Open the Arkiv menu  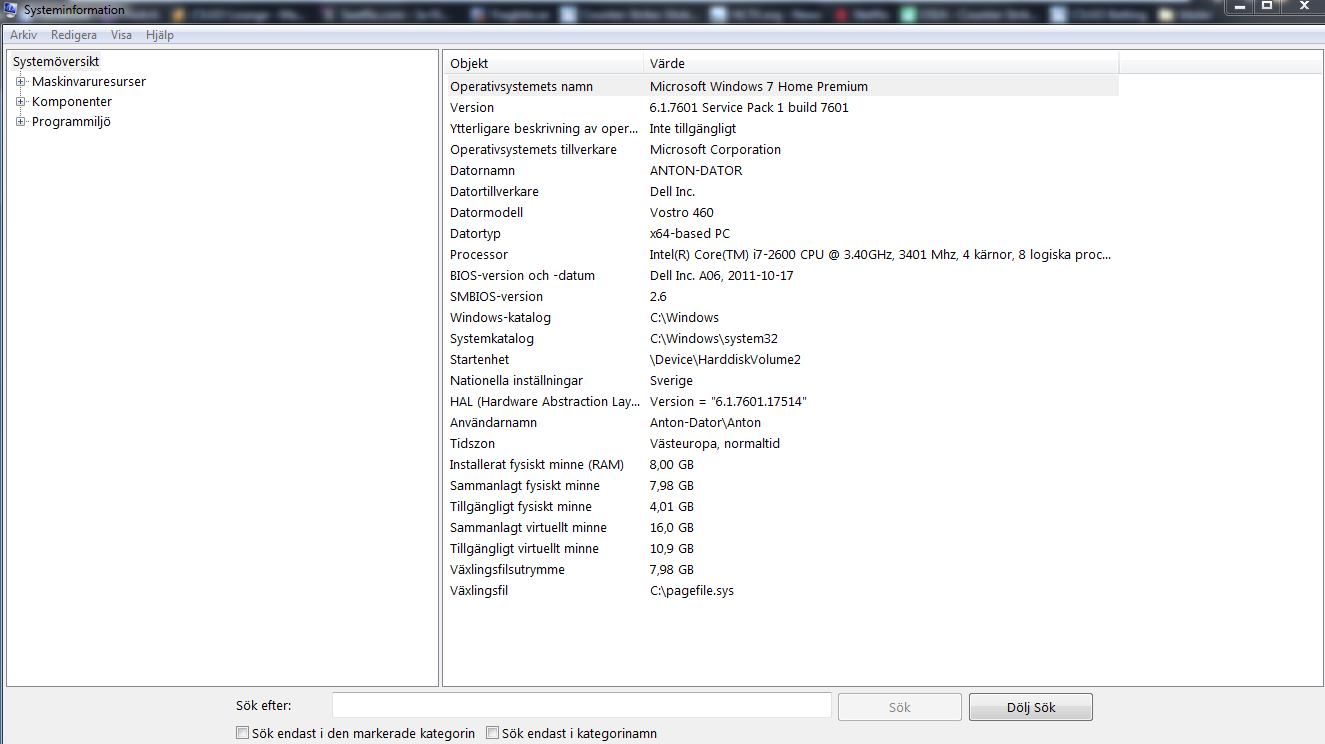23,35
